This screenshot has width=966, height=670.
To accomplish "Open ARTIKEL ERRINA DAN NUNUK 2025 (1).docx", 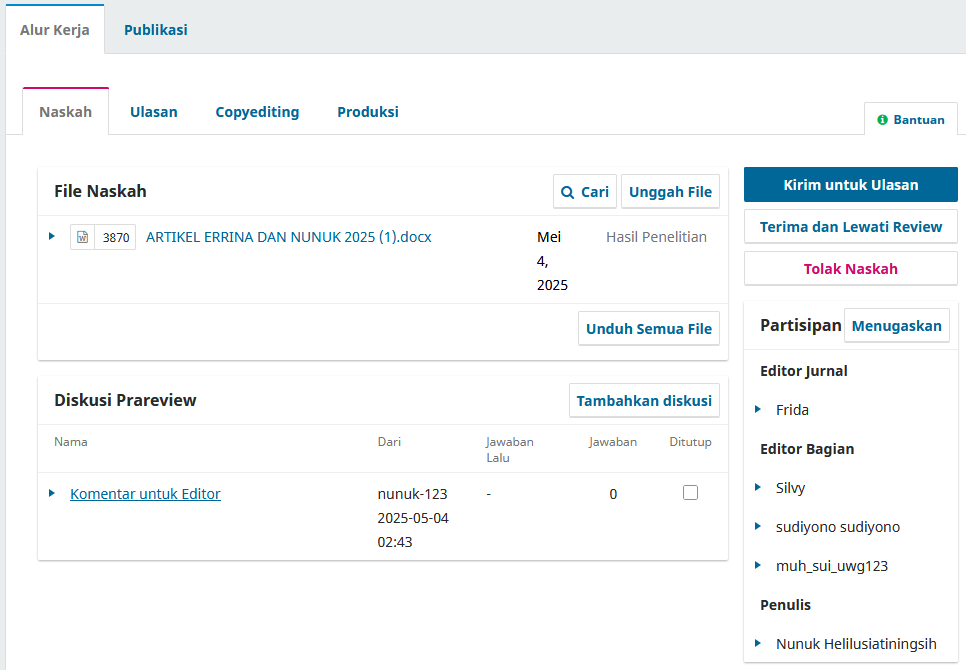I will click(288, 237).
